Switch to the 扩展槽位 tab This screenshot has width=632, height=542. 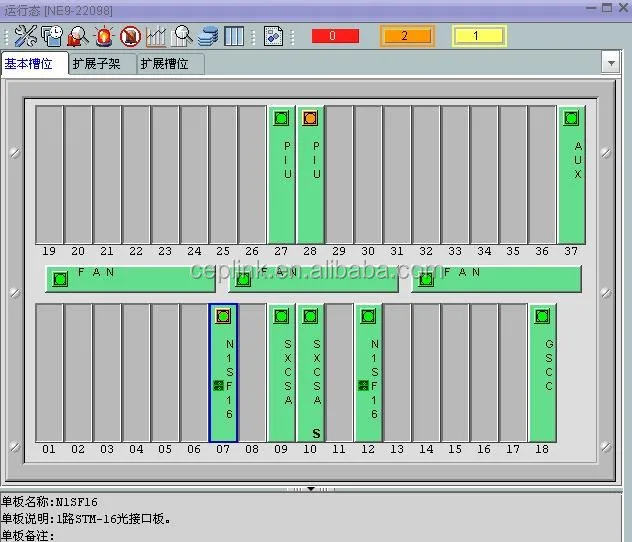(170, 64)
